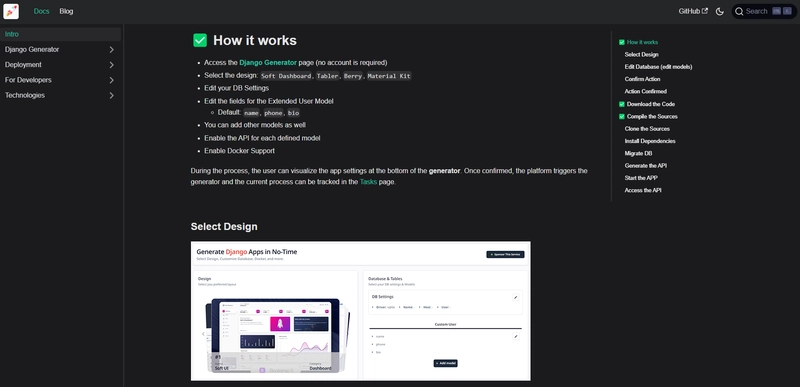Click the search magnifier icon

click(x=739, y=11)
